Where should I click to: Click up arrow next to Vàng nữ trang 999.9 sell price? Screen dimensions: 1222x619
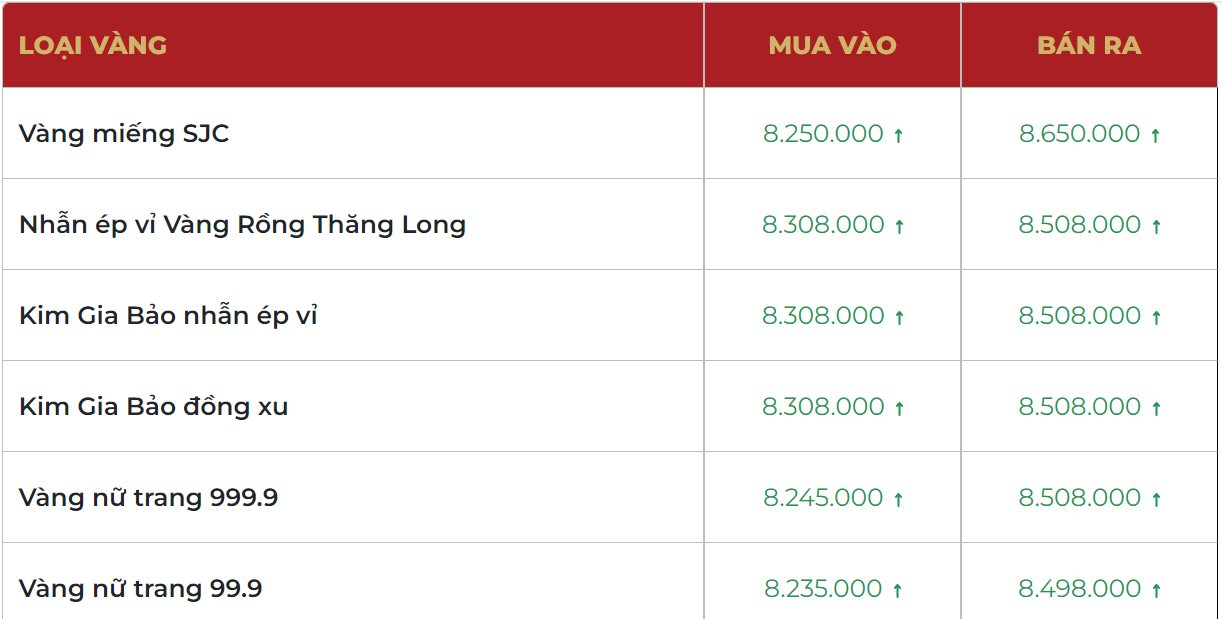click(1156, 500)
